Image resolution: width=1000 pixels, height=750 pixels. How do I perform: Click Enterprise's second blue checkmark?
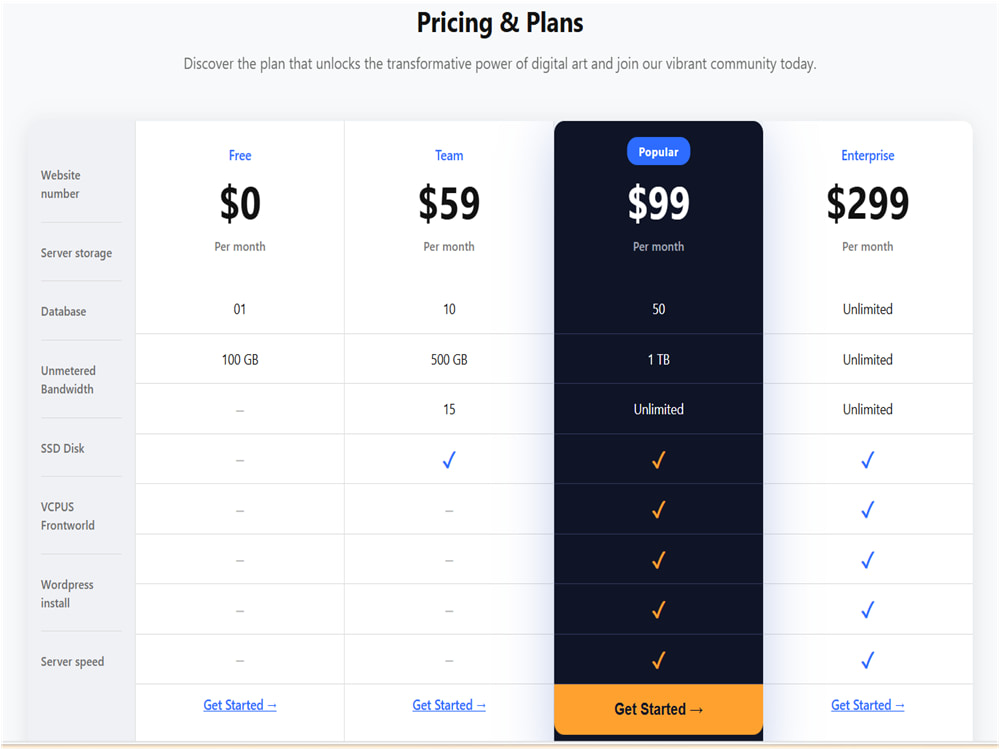[867, 510]
